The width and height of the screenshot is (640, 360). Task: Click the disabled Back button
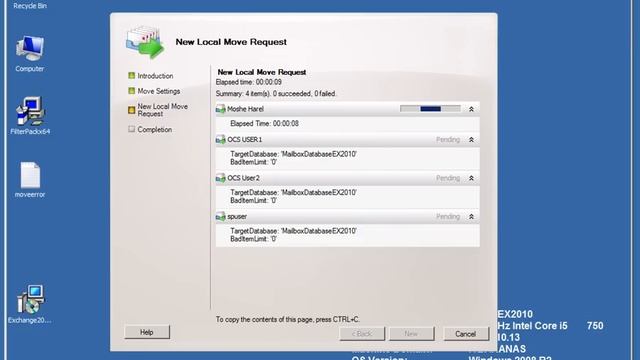point(362,334)
